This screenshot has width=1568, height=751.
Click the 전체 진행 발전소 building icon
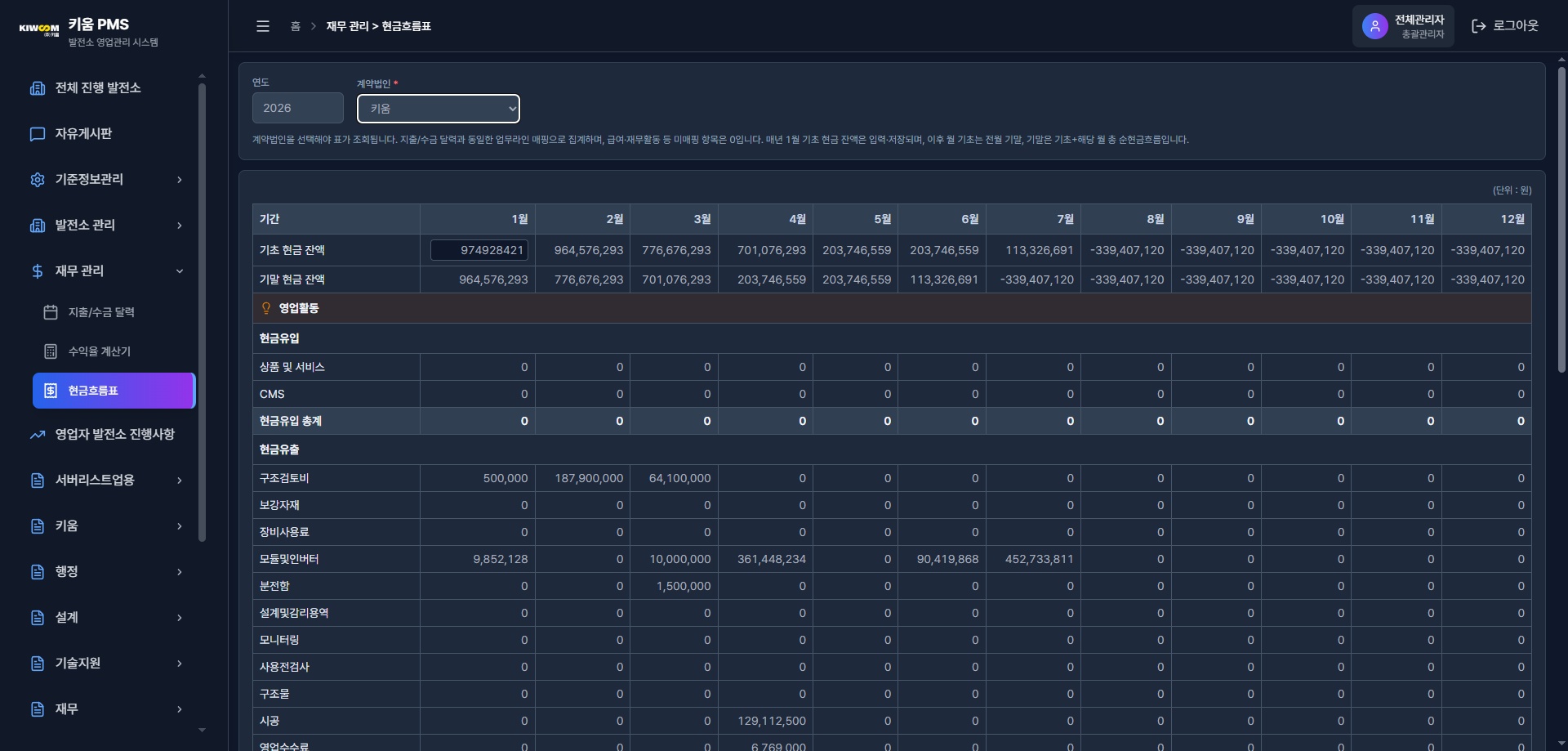[x=38, y=88]
